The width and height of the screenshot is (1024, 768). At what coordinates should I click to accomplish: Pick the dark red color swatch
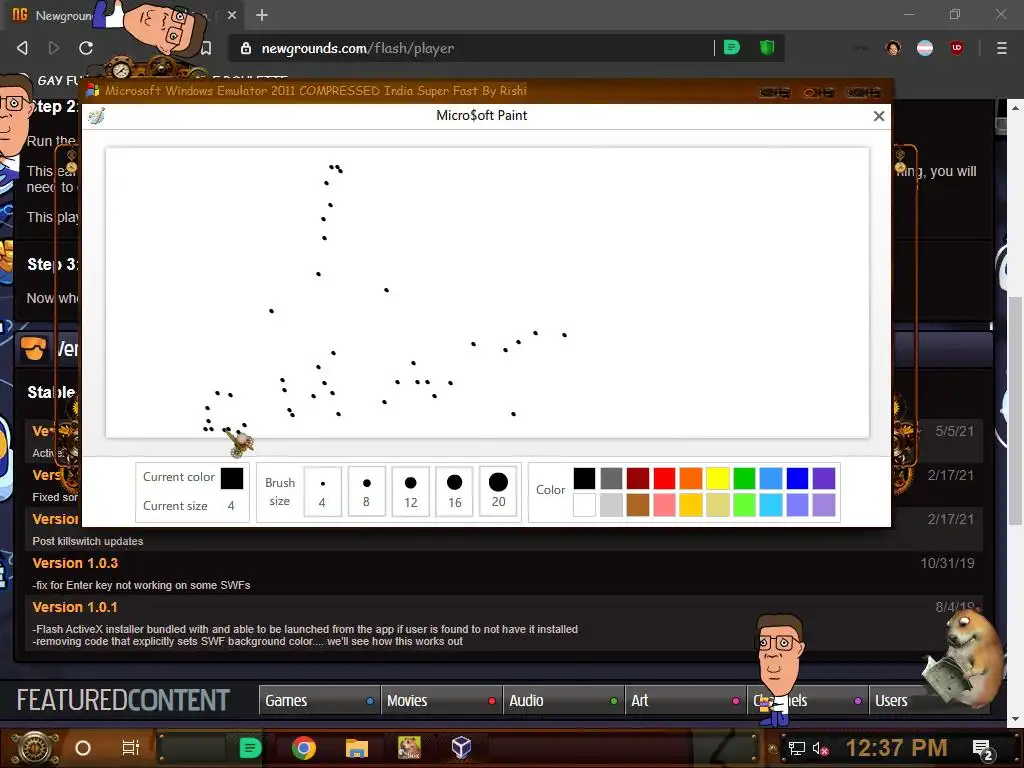(x=638, y=478)
